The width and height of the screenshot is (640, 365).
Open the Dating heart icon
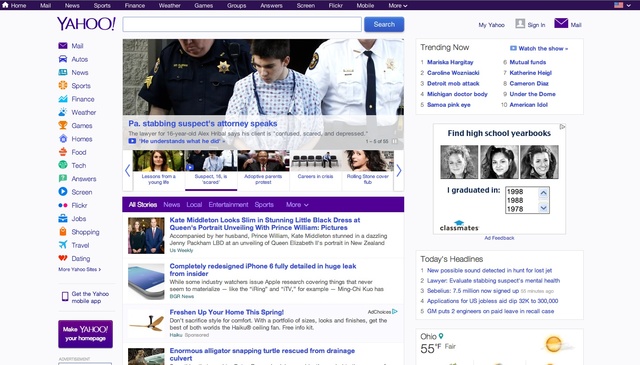coord(63,258)
